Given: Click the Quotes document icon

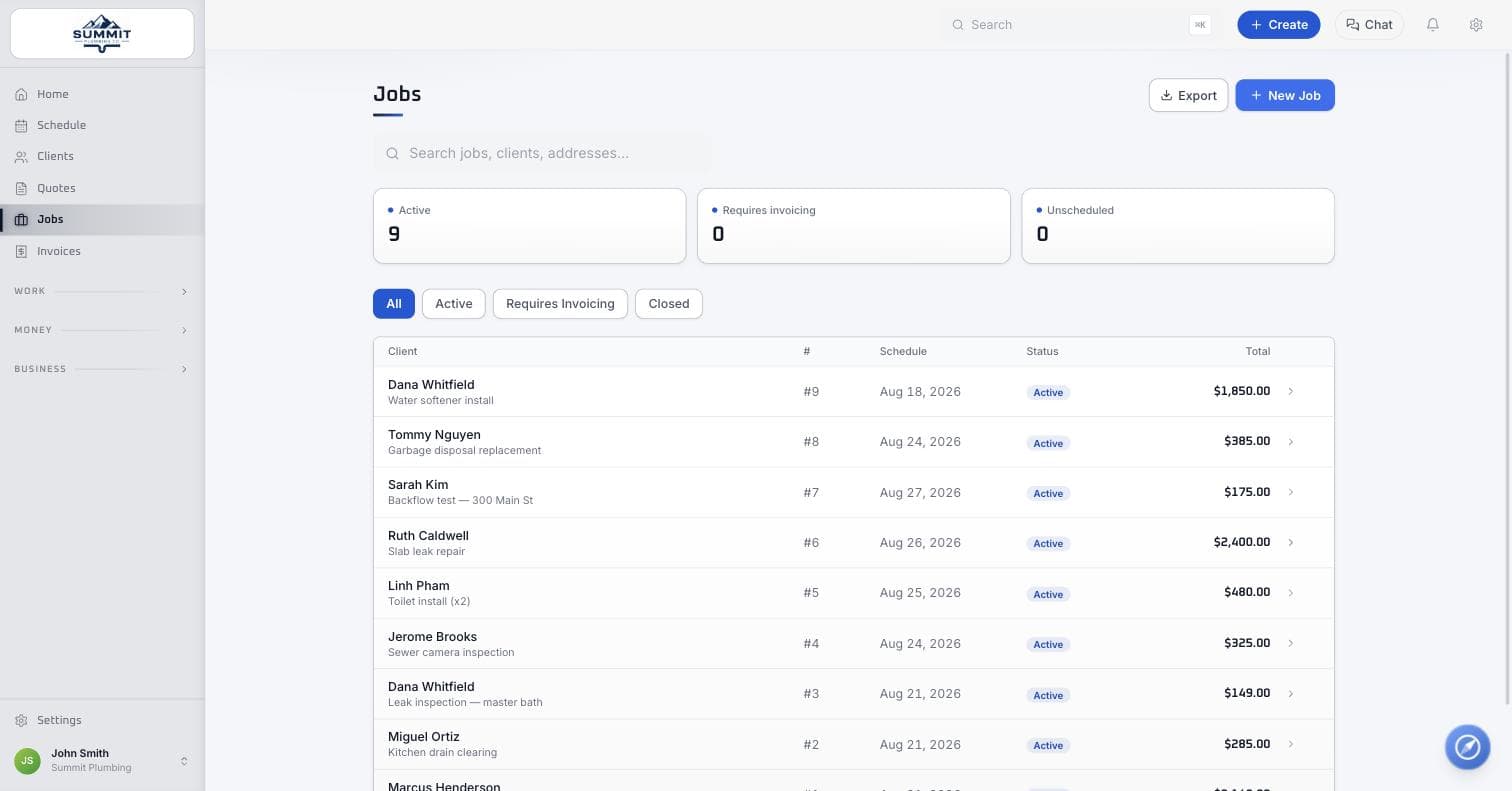Looking at the screenshot, I should pyautogui.click(x=21, y=188).
